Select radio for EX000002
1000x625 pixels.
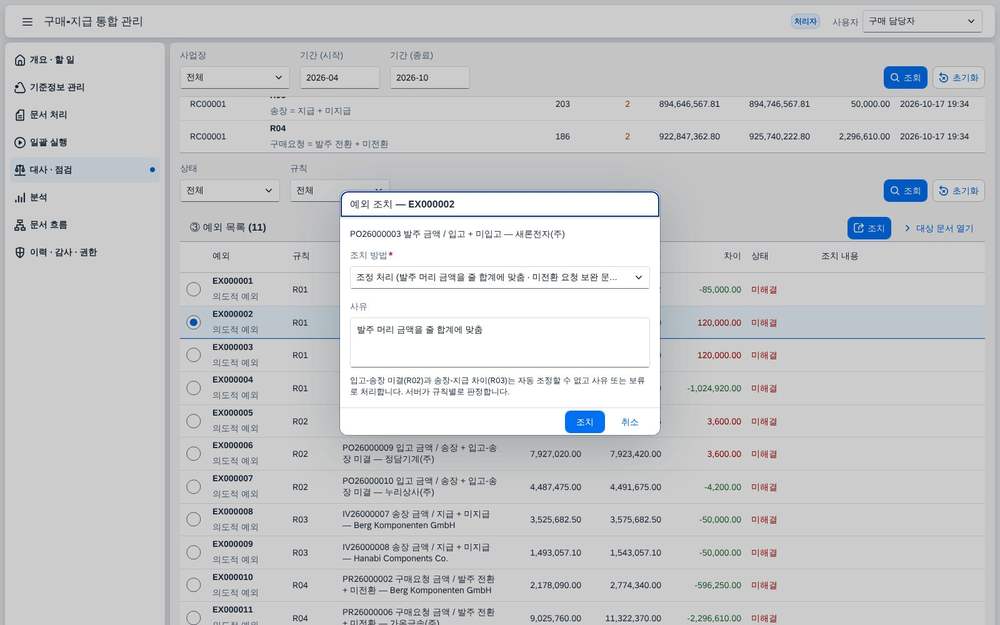coord(193,322)
